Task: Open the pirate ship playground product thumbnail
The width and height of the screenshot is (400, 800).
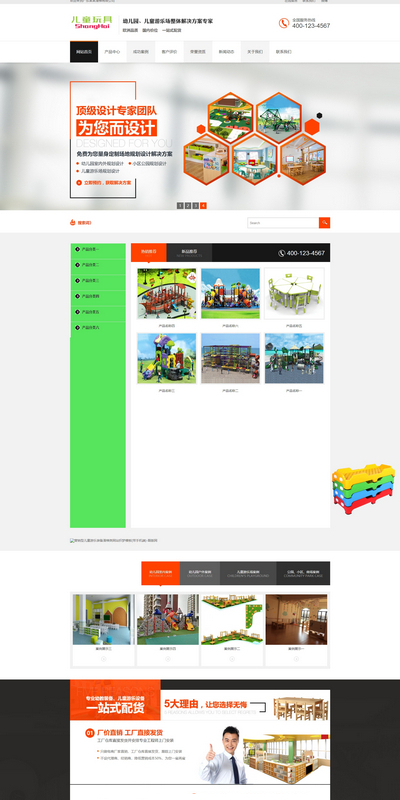Action: pyautogui.click(x=166, y=293)
